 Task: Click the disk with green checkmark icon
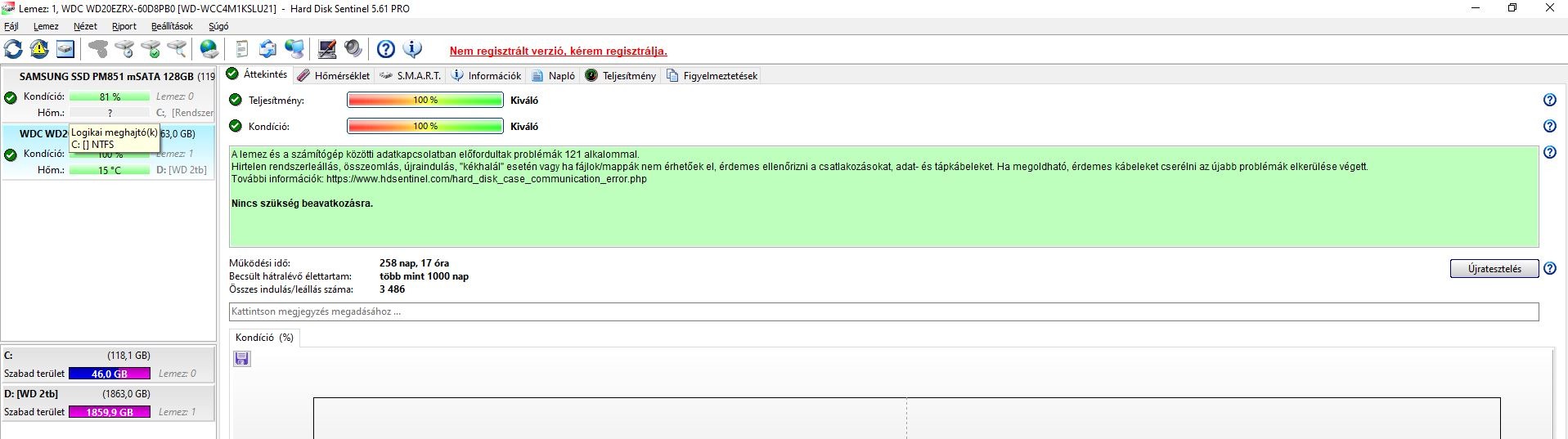click(151, 49)
